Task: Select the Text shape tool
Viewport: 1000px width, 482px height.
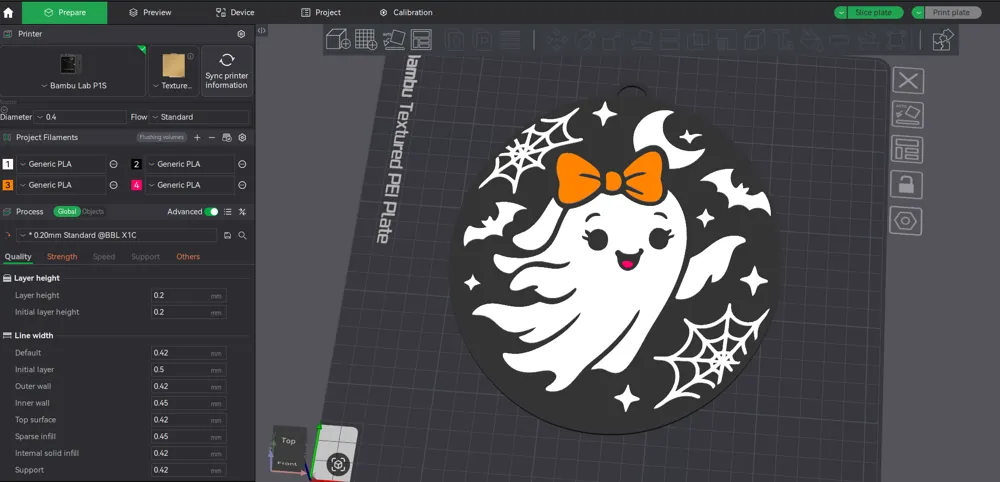Action: point(784,40)
